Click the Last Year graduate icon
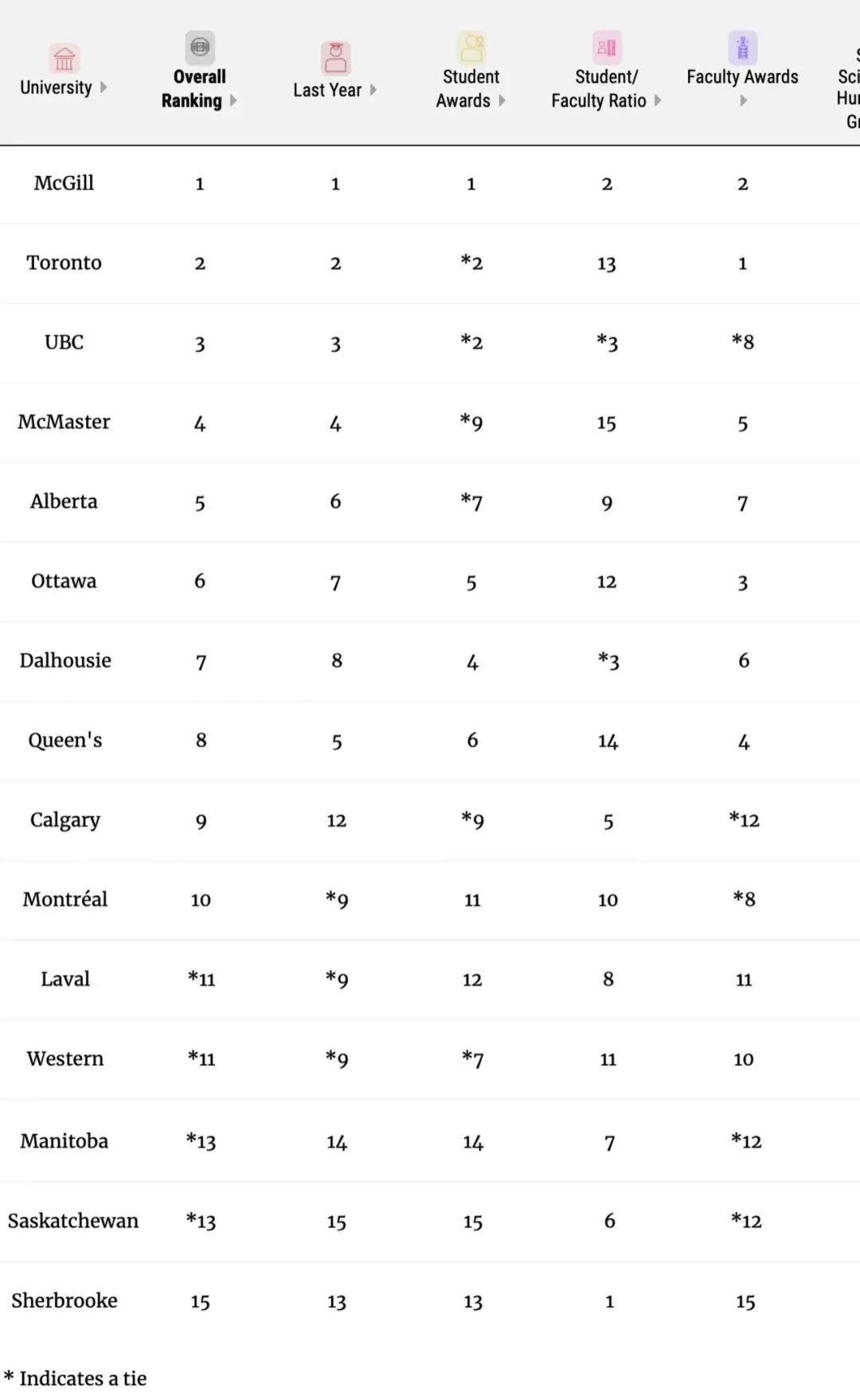The height and width of the screenshot is (1400, 860). (335, 58)
